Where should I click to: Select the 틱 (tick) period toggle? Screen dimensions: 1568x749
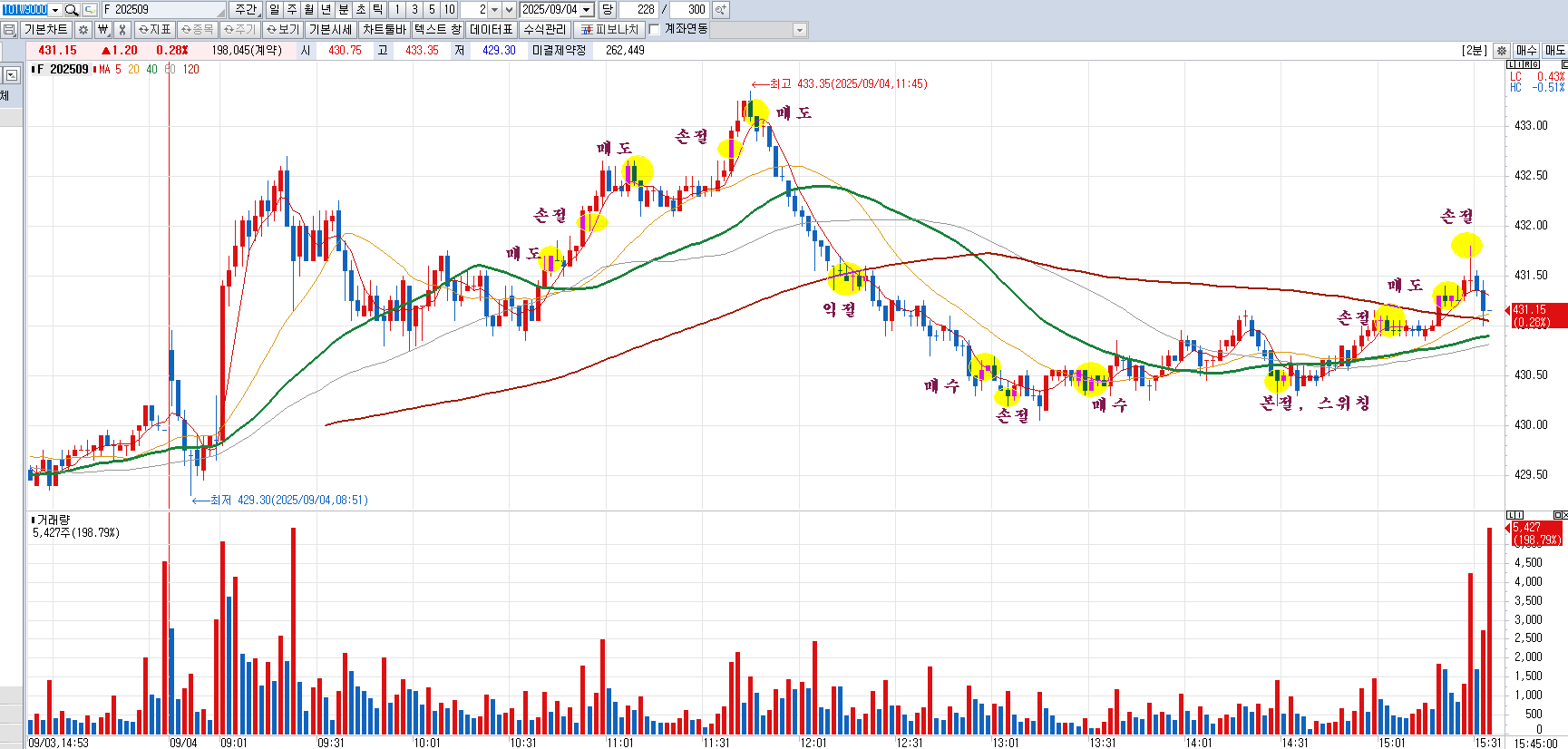coord(378,10)
